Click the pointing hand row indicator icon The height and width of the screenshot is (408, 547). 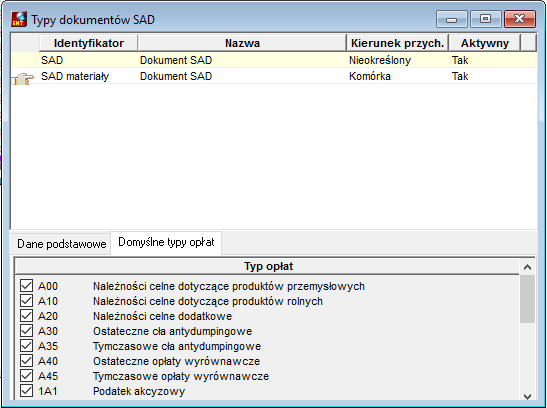tap(24, 78)
